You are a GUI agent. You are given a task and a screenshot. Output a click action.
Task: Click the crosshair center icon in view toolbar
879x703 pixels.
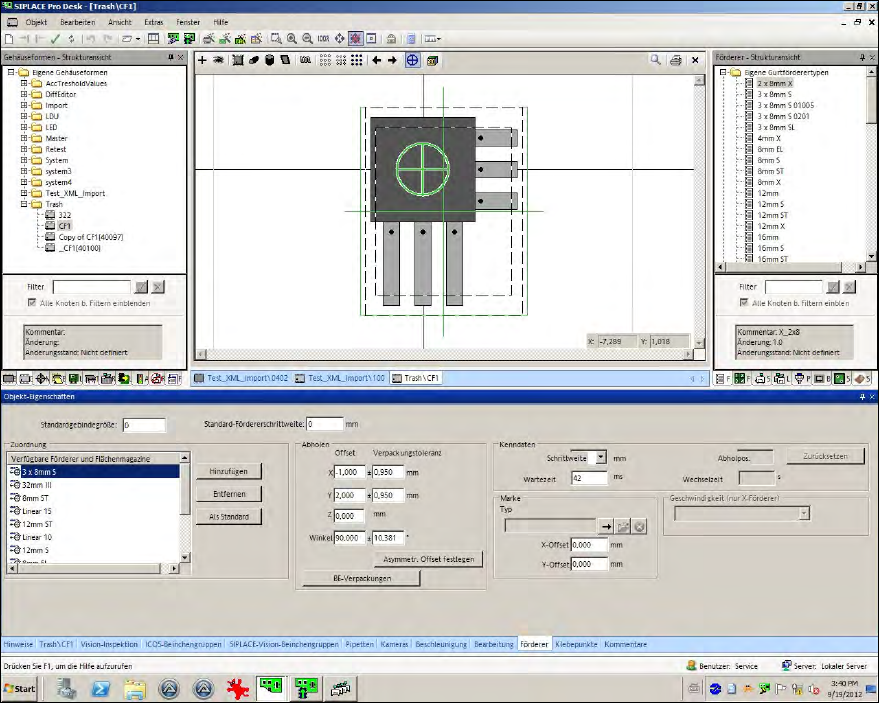tap(412, 61)
